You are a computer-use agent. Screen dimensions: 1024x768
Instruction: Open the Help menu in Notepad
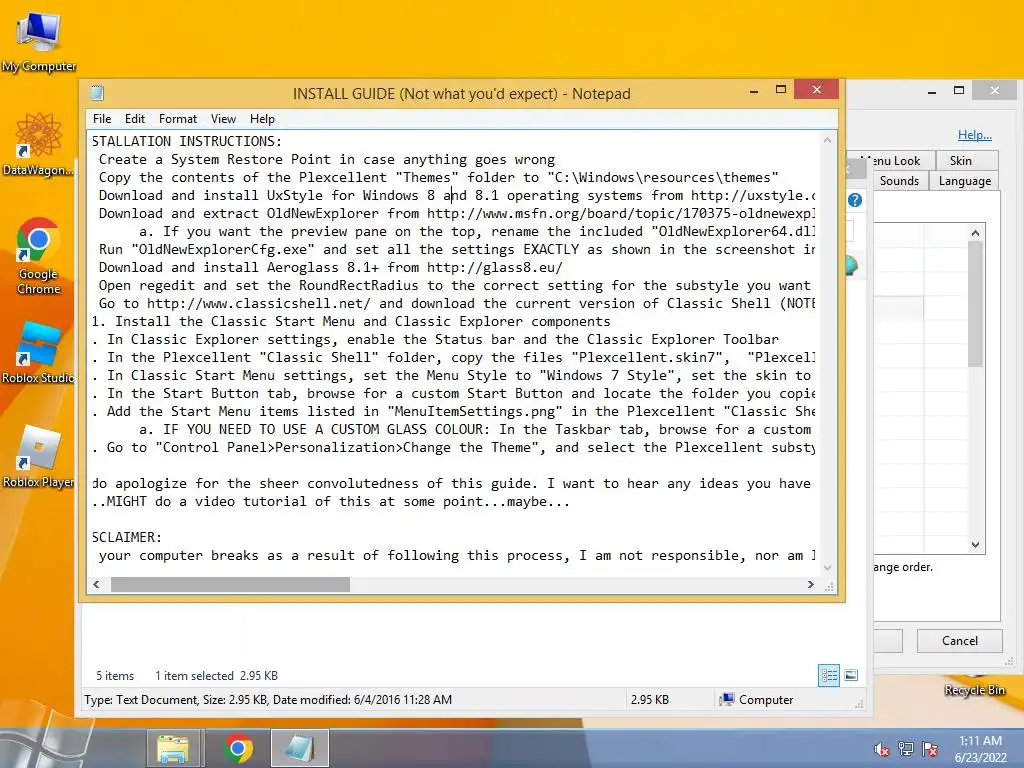[262, 119]
